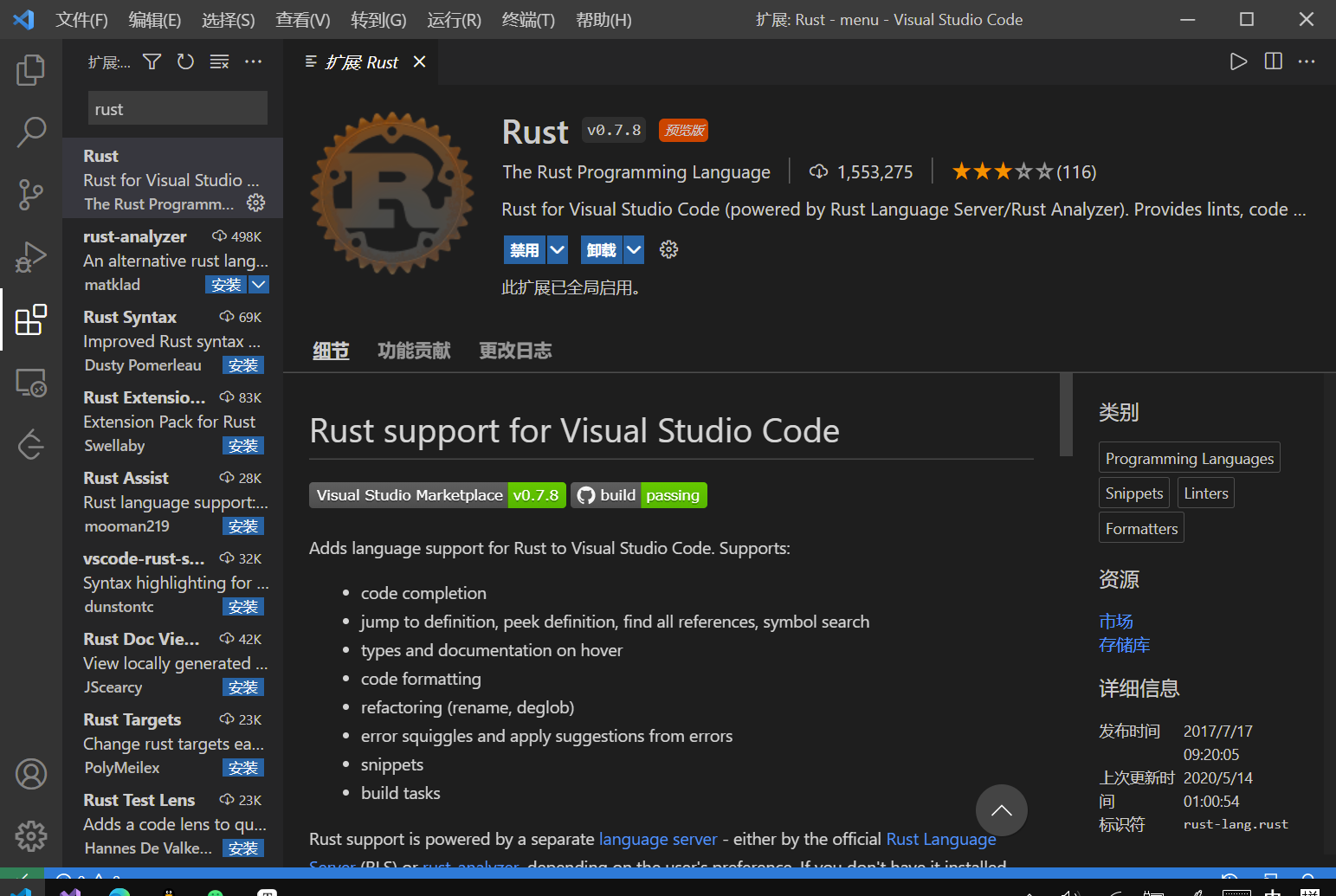Install the vscode-rust-syntax extension by dunstontc
The image size is (1336, 896).
point(243,607)
